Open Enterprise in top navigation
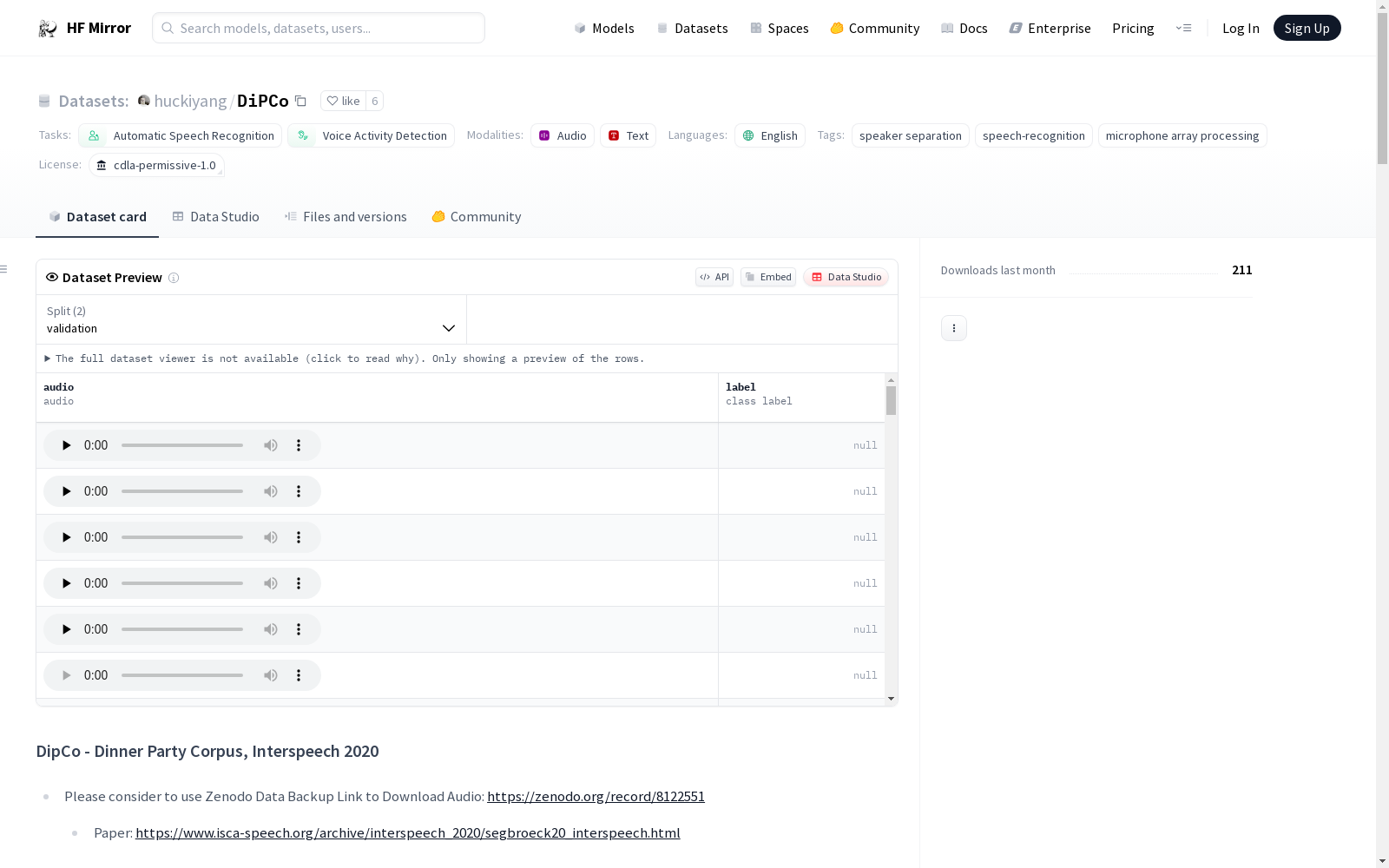 pyautogui.click(x=1050, y=29)
